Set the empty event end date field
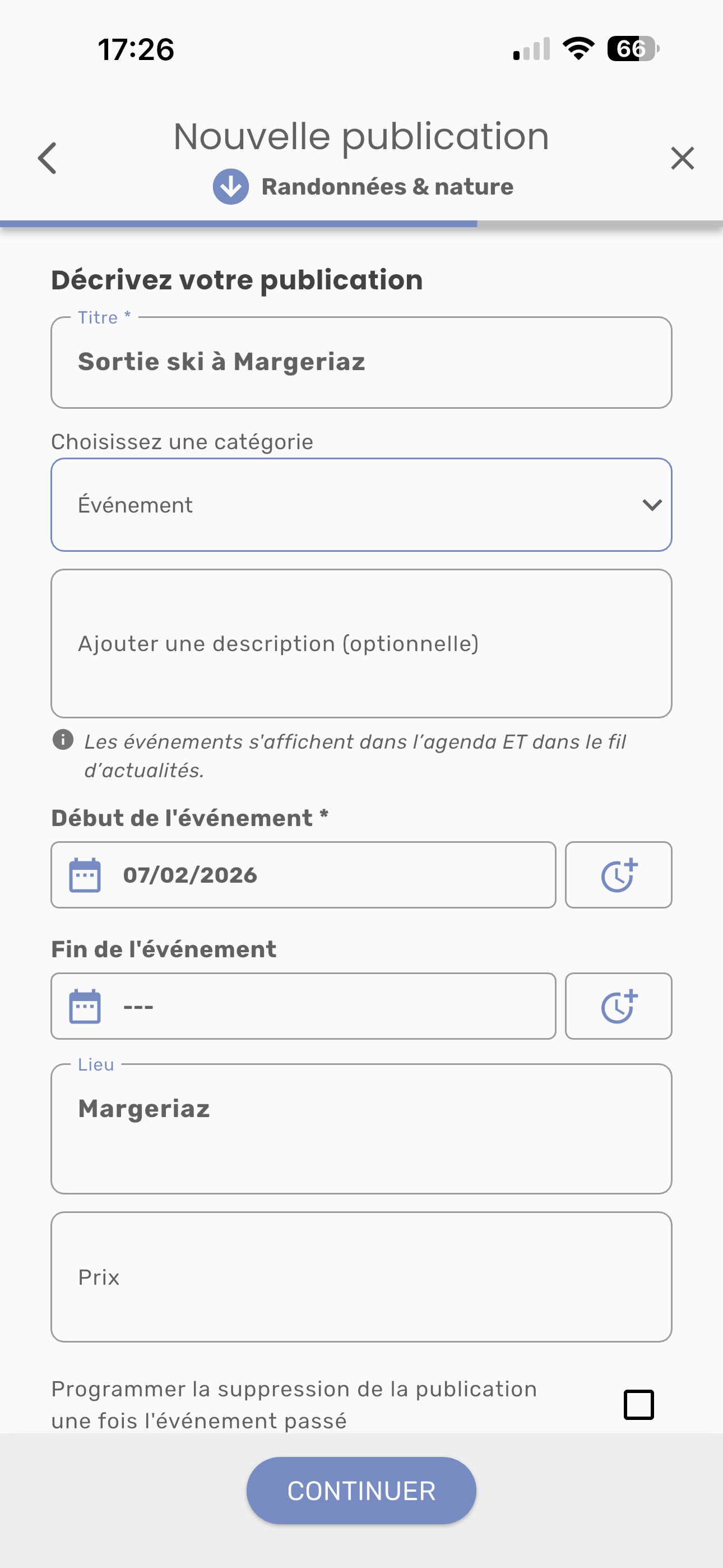 point(328,1006)
